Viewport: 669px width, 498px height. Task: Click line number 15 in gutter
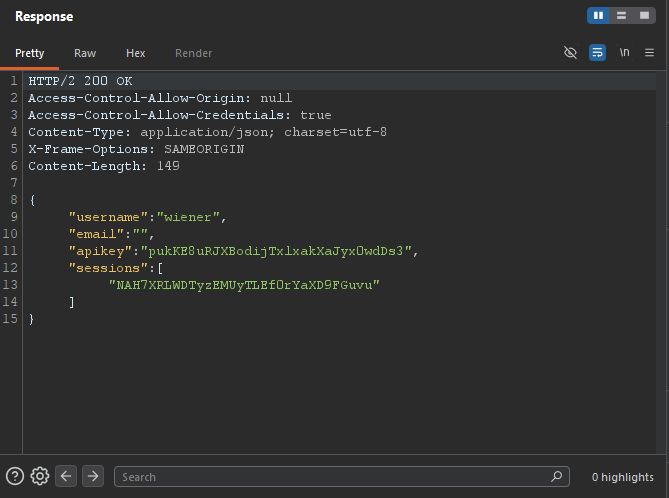[x=10, y=319]
